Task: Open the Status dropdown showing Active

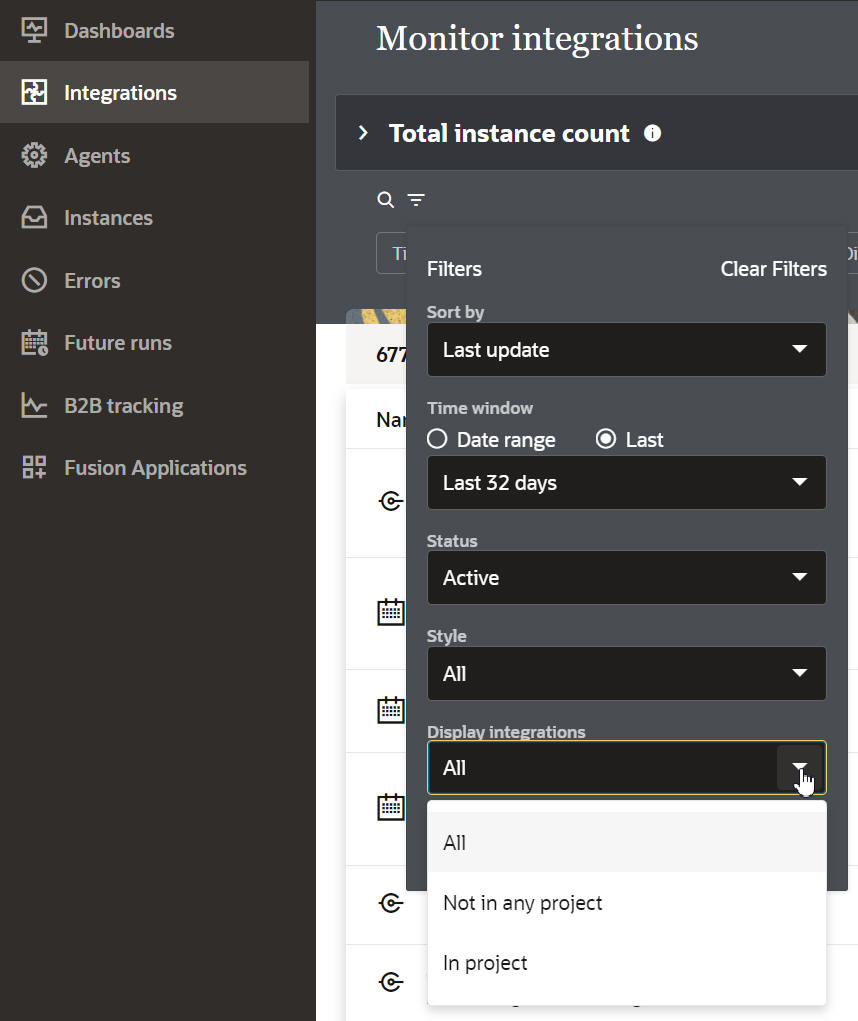Action: click(x=626, y=578)
